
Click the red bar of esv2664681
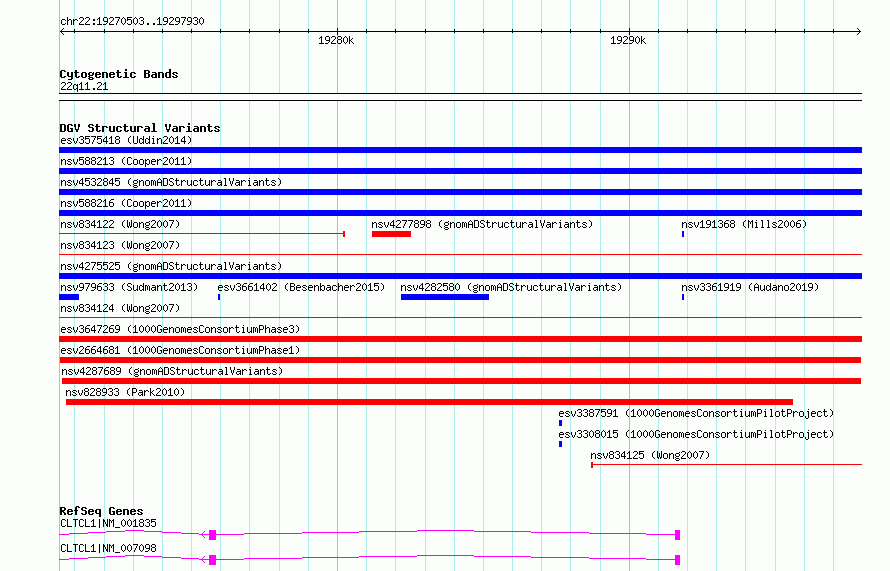[x=460, y=360]
